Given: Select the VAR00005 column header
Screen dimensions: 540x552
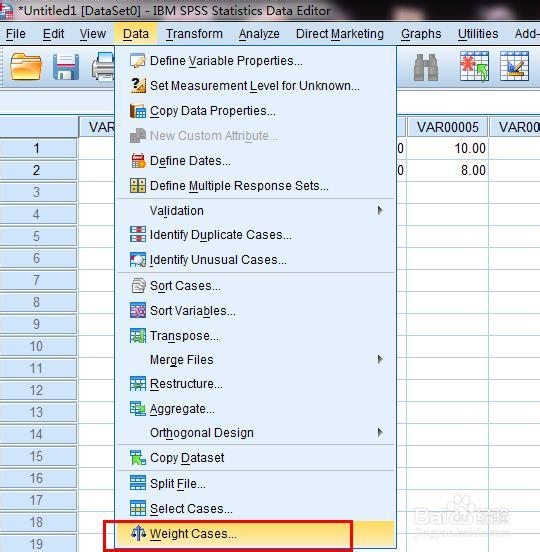Looking at the screenshot, I should click(x=447, y=127).
